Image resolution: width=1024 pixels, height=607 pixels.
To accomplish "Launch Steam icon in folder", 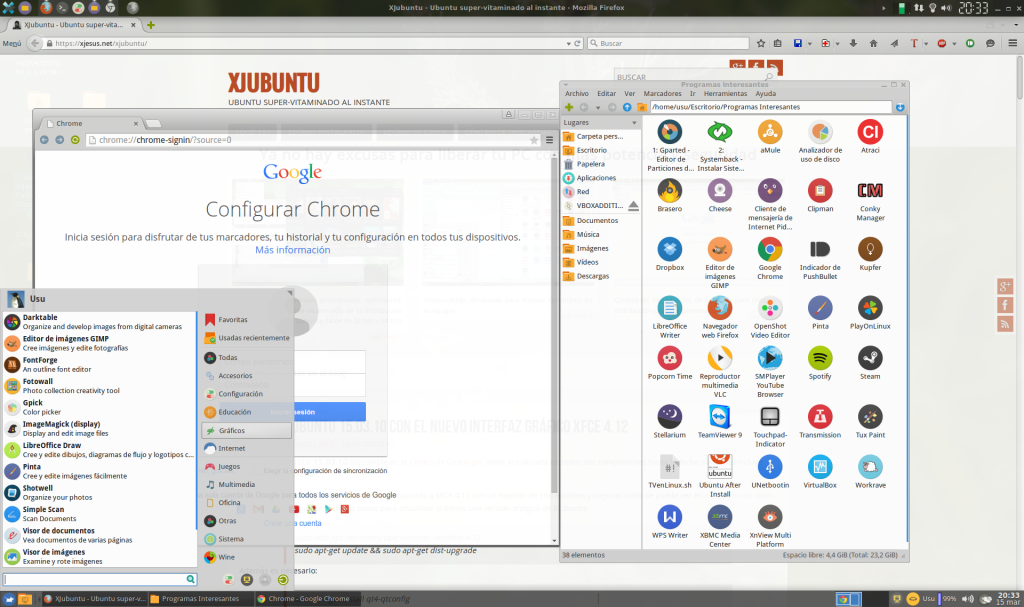I will (x=870, y=358).
